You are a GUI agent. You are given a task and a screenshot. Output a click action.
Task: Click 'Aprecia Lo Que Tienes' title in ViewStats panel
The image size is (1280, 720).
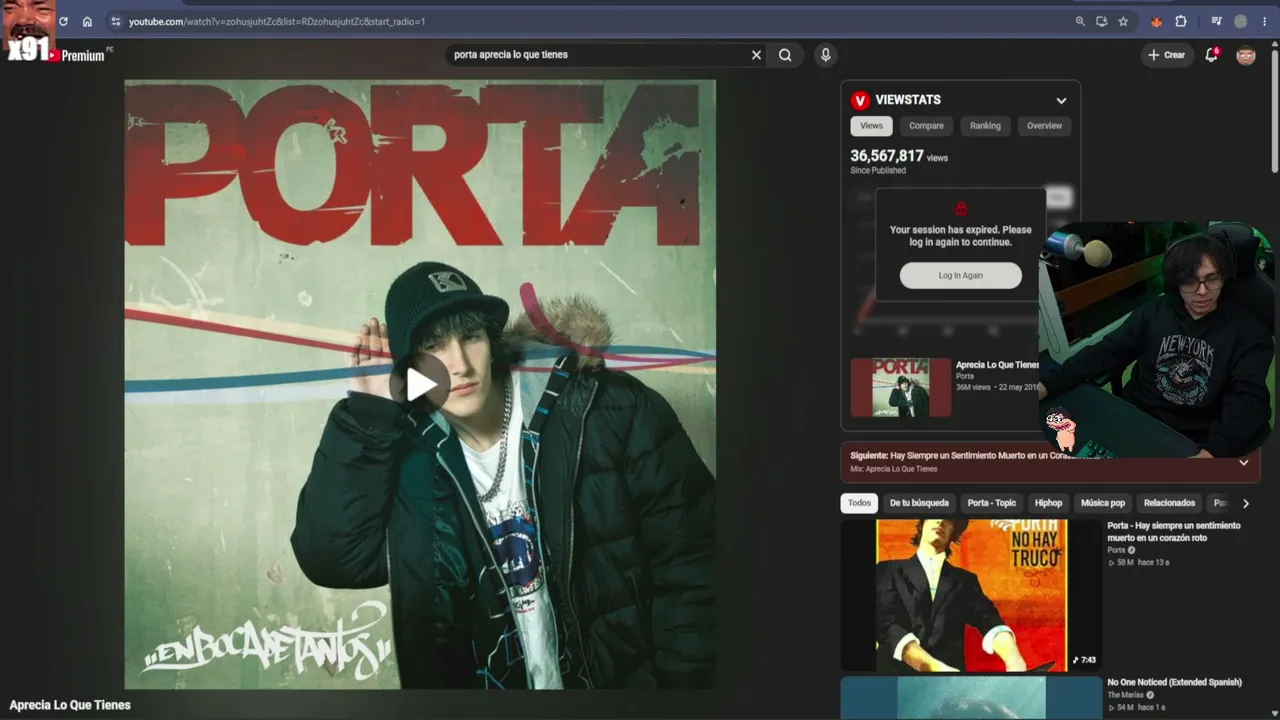pyautogui.click(x=997, y=365)
